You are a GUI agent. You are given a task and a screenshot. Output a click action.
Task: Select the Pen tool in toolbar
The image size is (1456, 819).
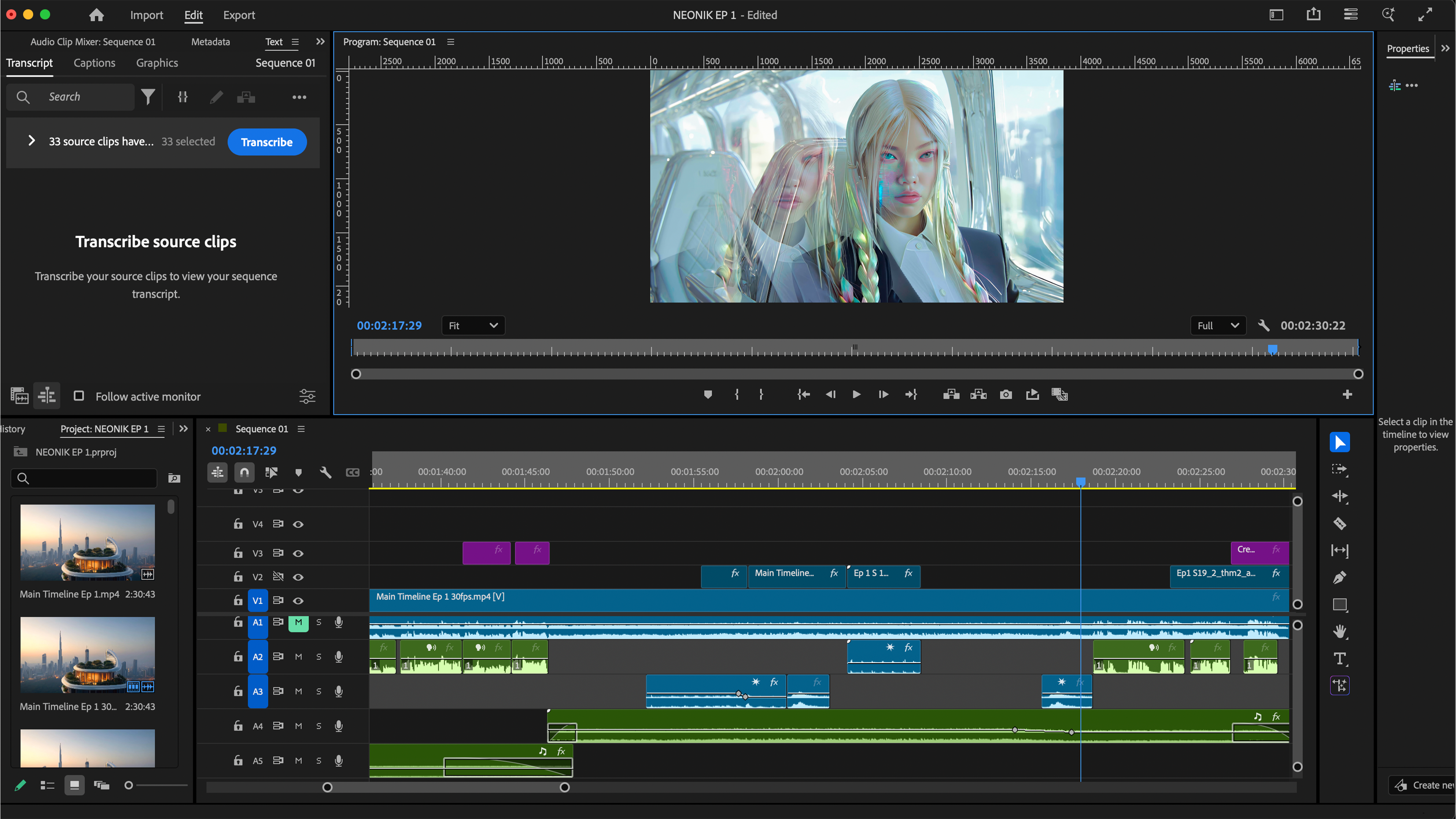click(x=1340, y=577)
